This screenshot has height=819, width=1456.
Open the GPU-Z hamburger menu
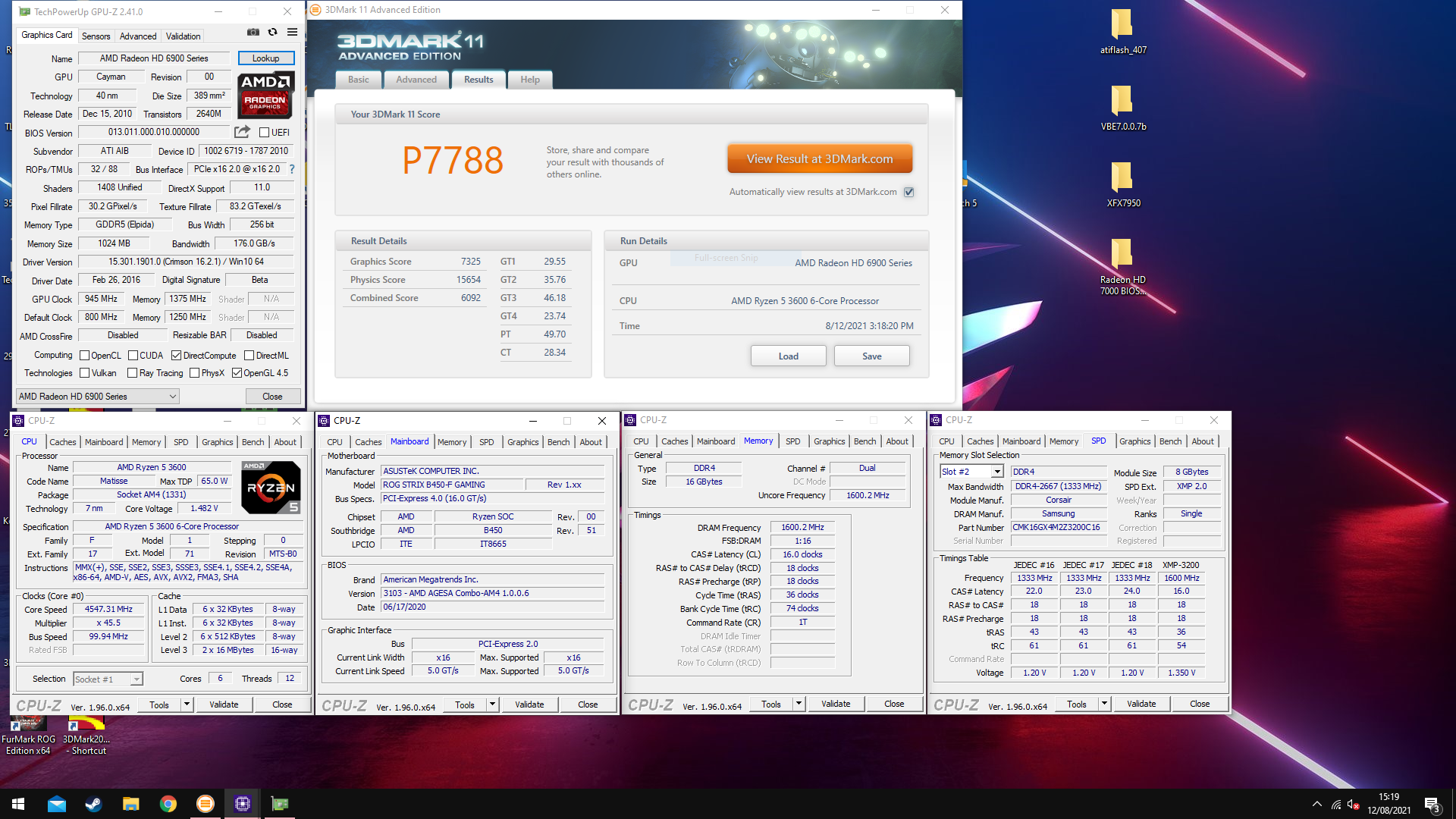click(292, 33)
